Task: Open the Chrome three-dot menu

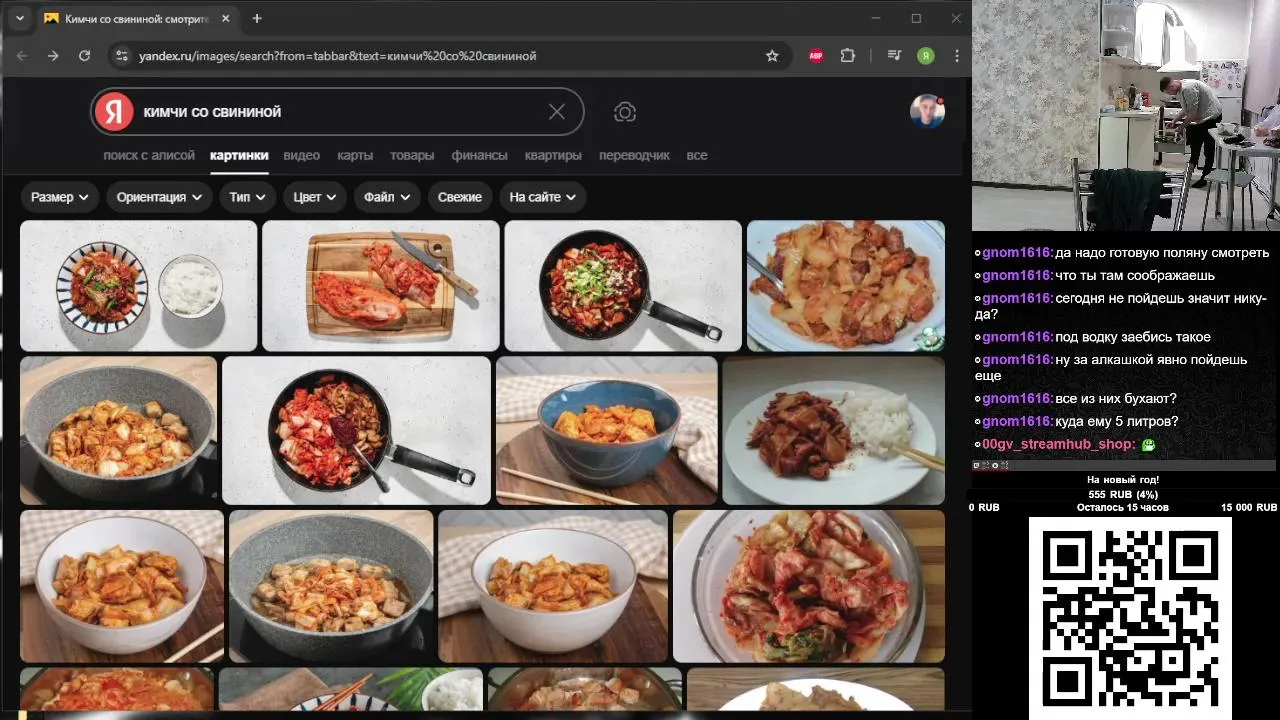Action: 957,56
